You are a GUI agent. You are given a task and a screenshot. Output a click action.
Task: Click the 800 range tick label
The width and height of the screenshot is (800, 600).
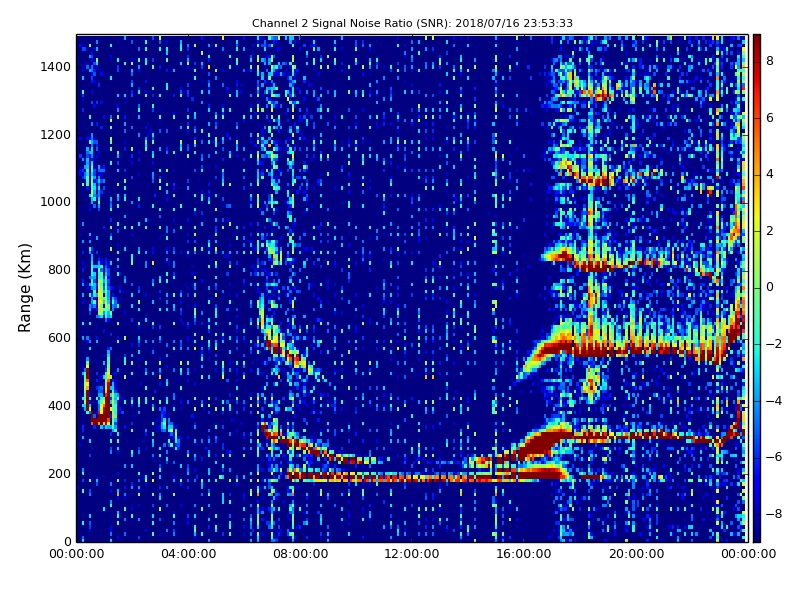pos(59,270)
